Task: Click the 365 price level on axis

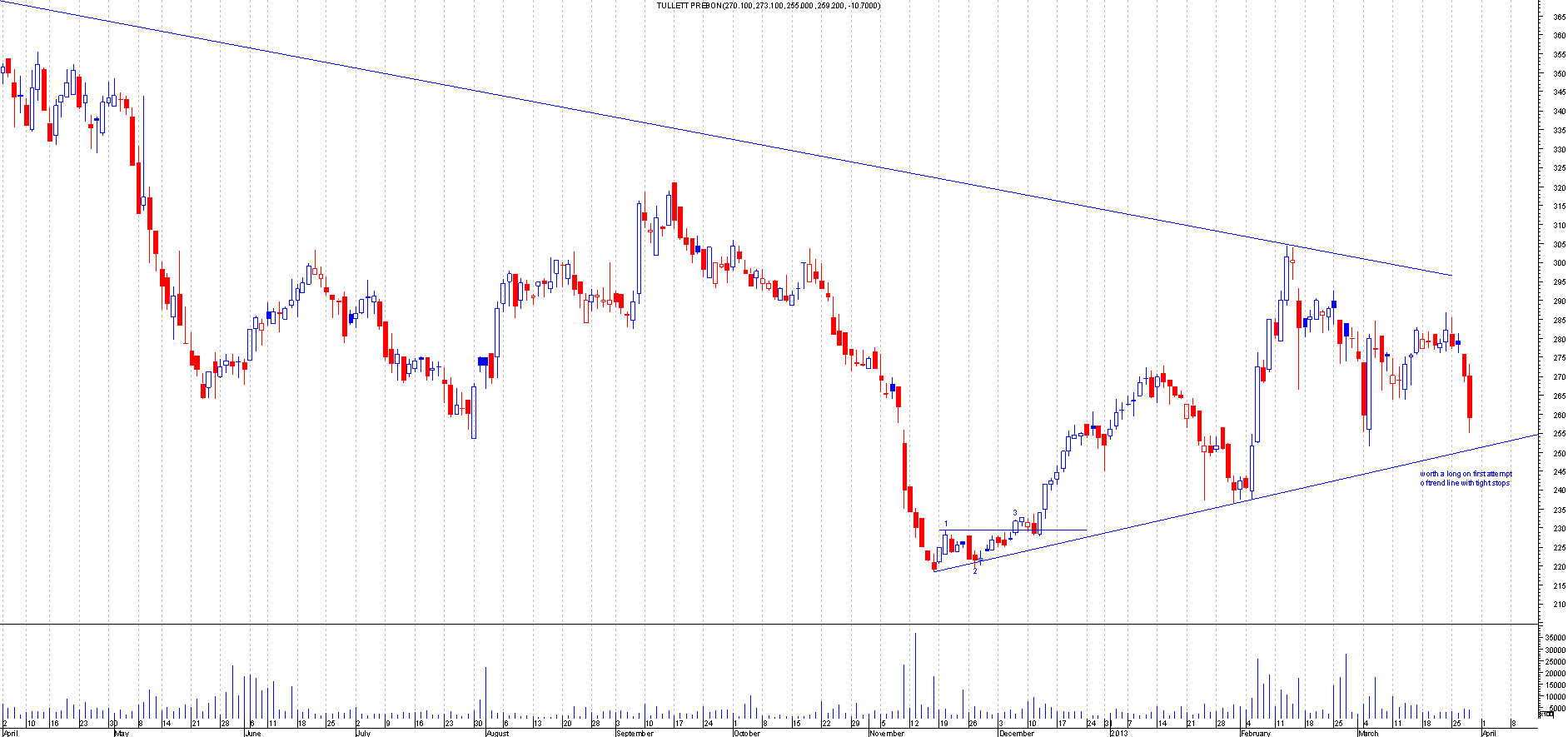Action: coord(1558,17)
